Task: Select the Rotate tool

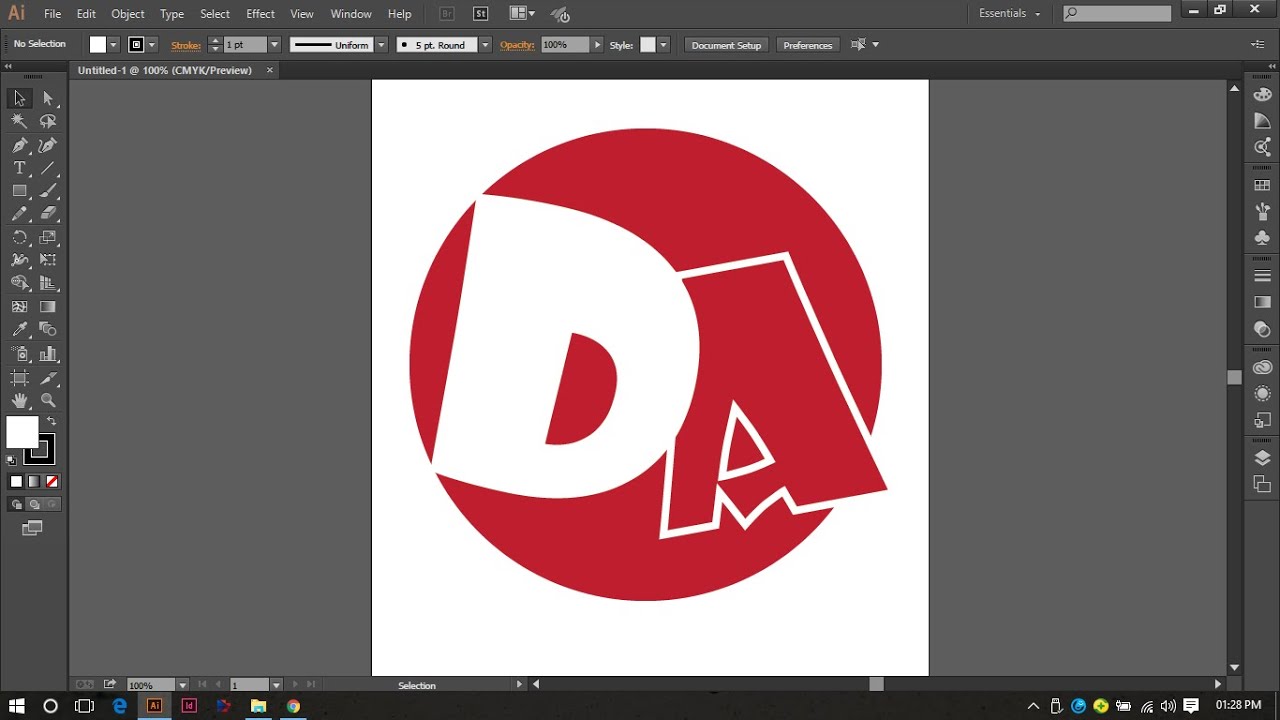Action: tap(19, 238)
